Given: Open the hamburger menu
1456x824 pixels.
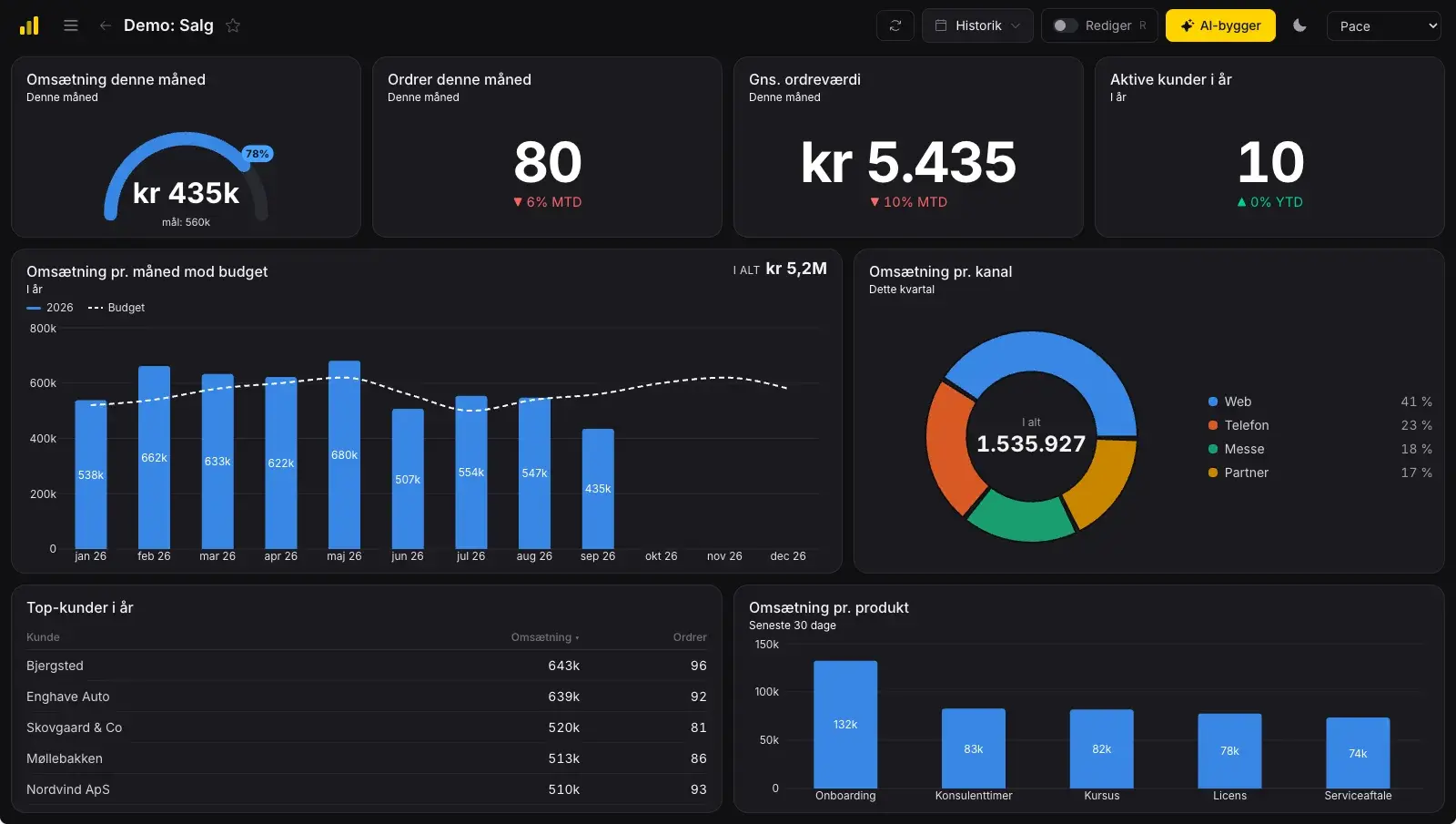Looking at the screenshot, I should tap(71, 25).
